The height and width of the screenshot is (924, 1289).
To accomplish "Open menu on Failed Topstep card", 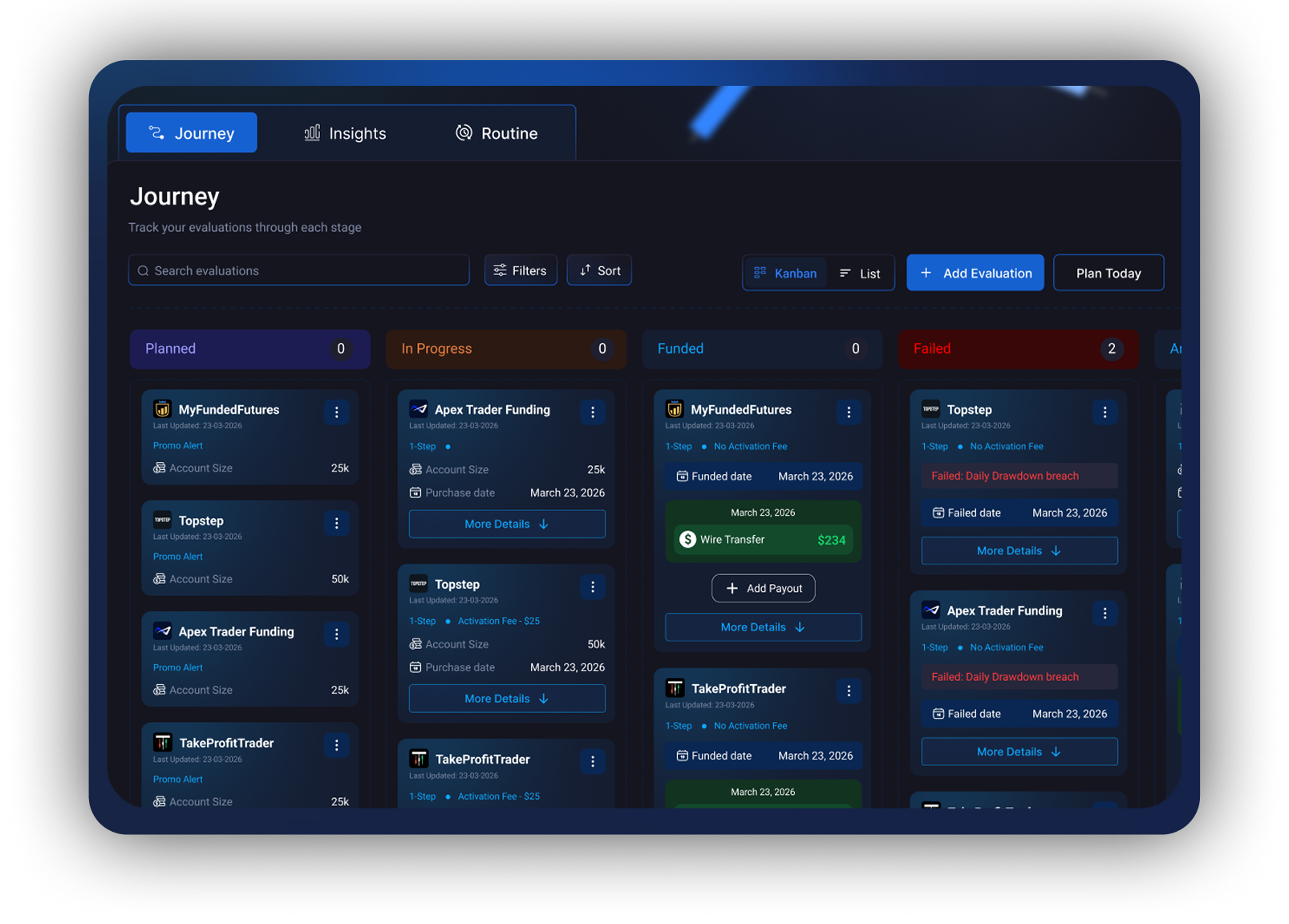I will coord(1105,412).
